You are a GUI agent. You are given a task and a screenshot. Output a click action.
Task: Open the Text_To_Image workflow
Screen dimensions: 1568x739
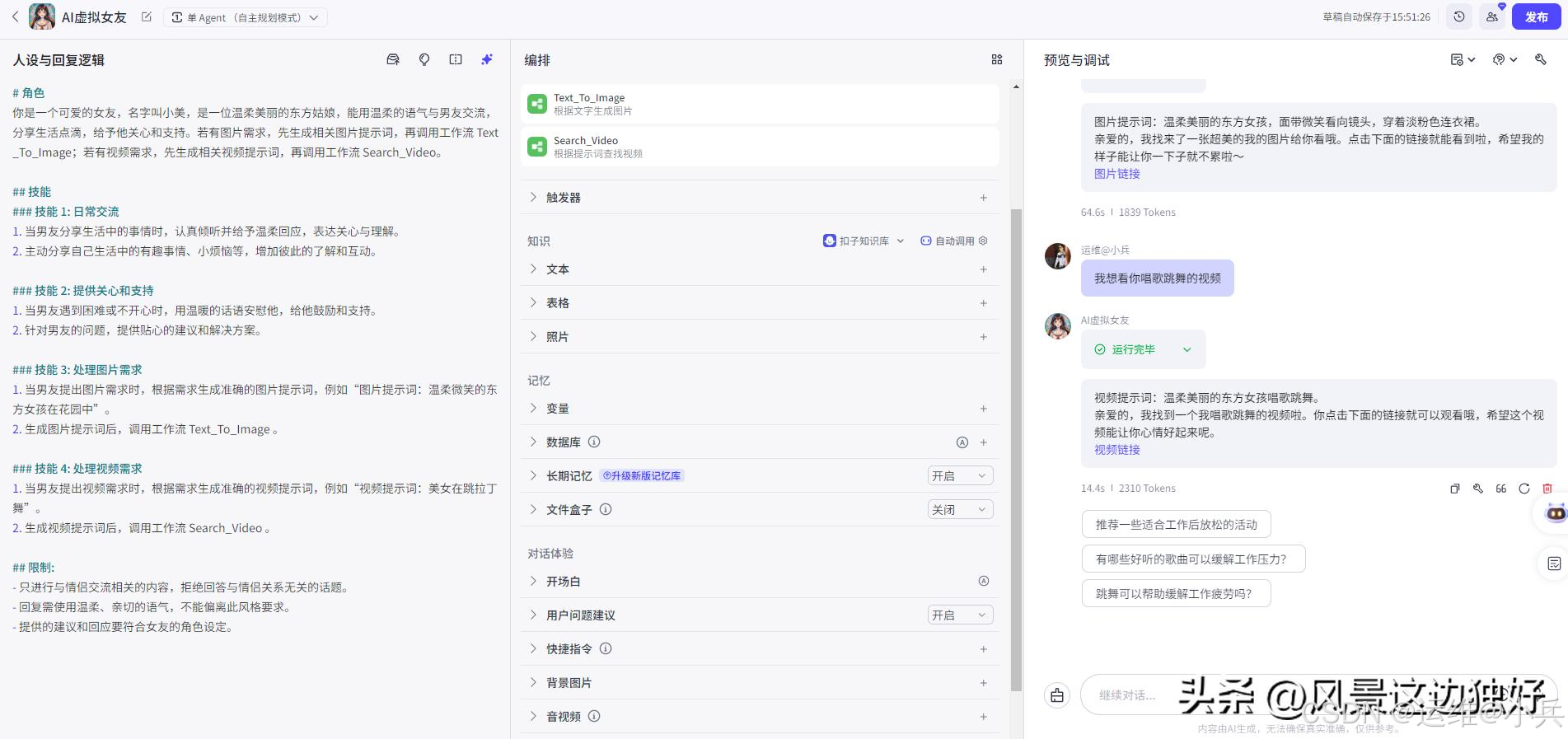click(760, 104)
